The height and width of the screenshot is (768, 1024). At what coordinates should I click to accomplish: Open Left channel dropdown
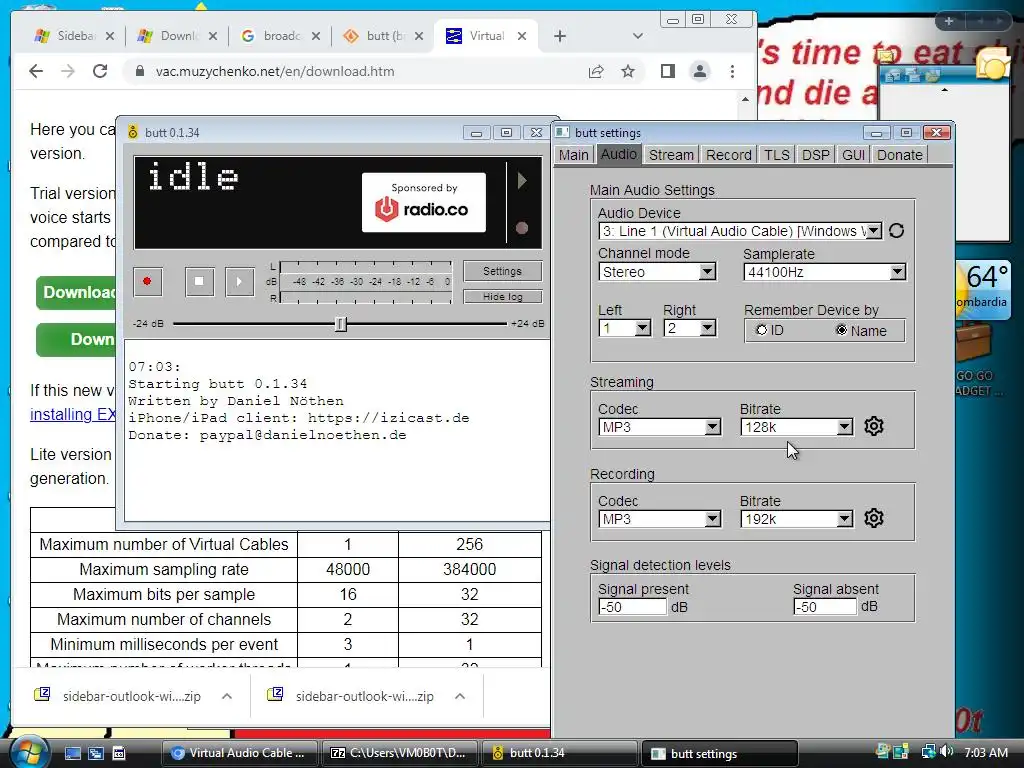(643, 328)
